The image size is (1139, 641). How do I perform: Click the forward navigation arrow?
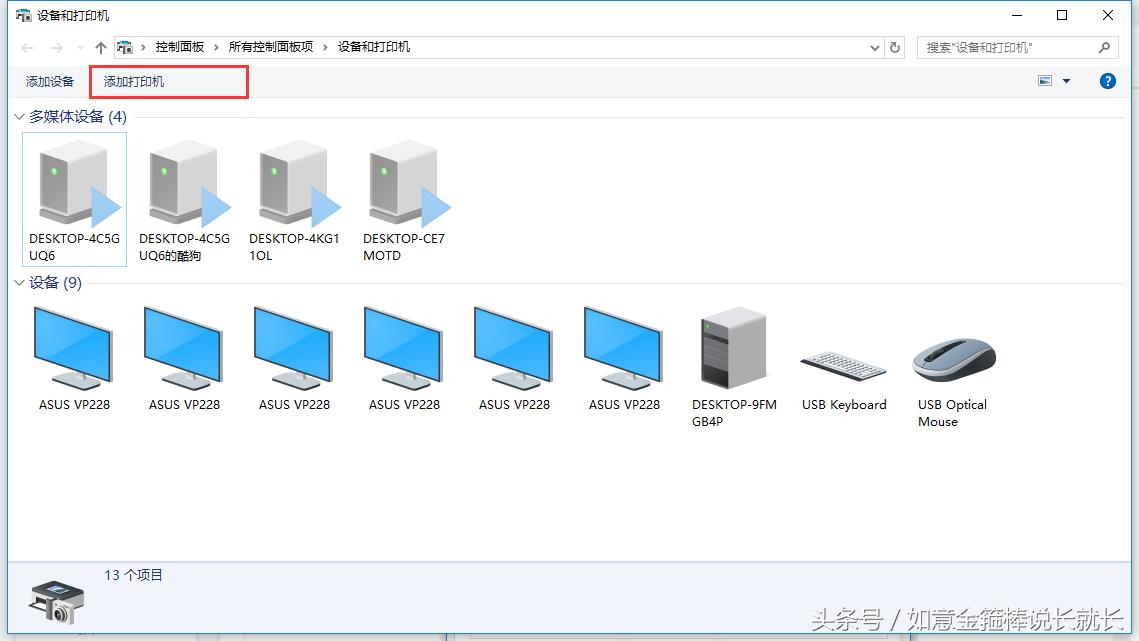57,48
